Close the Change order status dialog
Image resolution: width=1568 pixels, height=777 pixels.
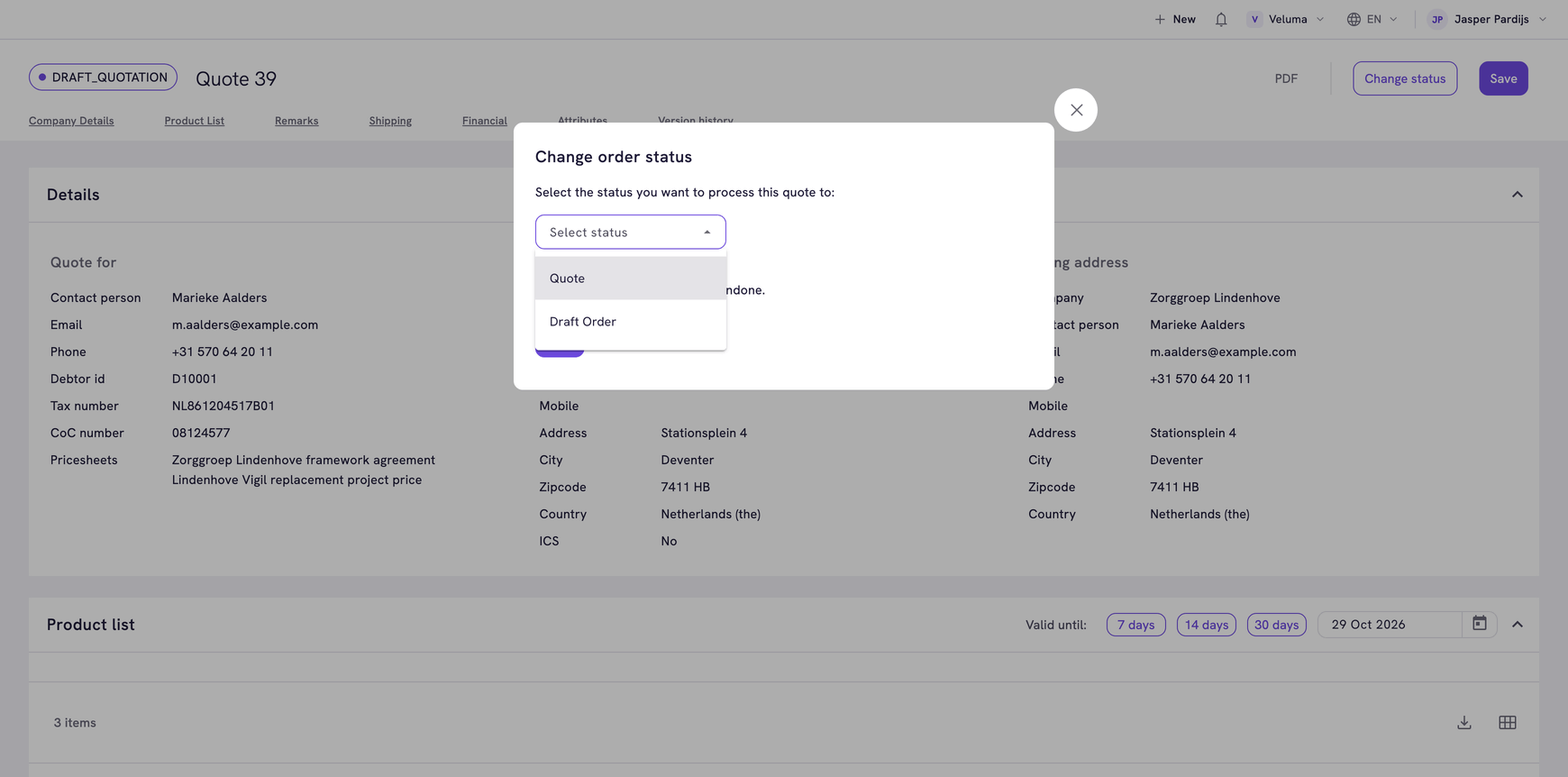point(1076,110)
